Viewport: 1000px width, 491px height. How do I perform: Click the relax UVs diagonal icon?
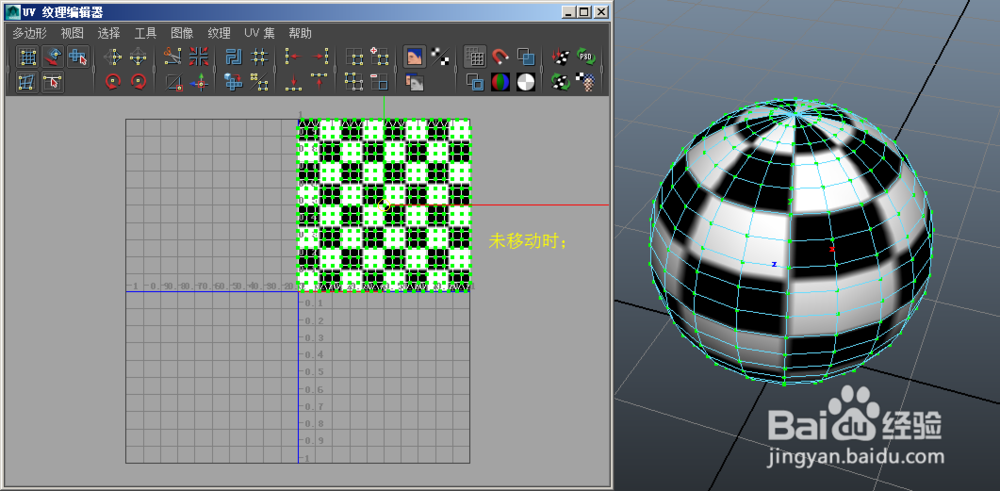(259, 81)
